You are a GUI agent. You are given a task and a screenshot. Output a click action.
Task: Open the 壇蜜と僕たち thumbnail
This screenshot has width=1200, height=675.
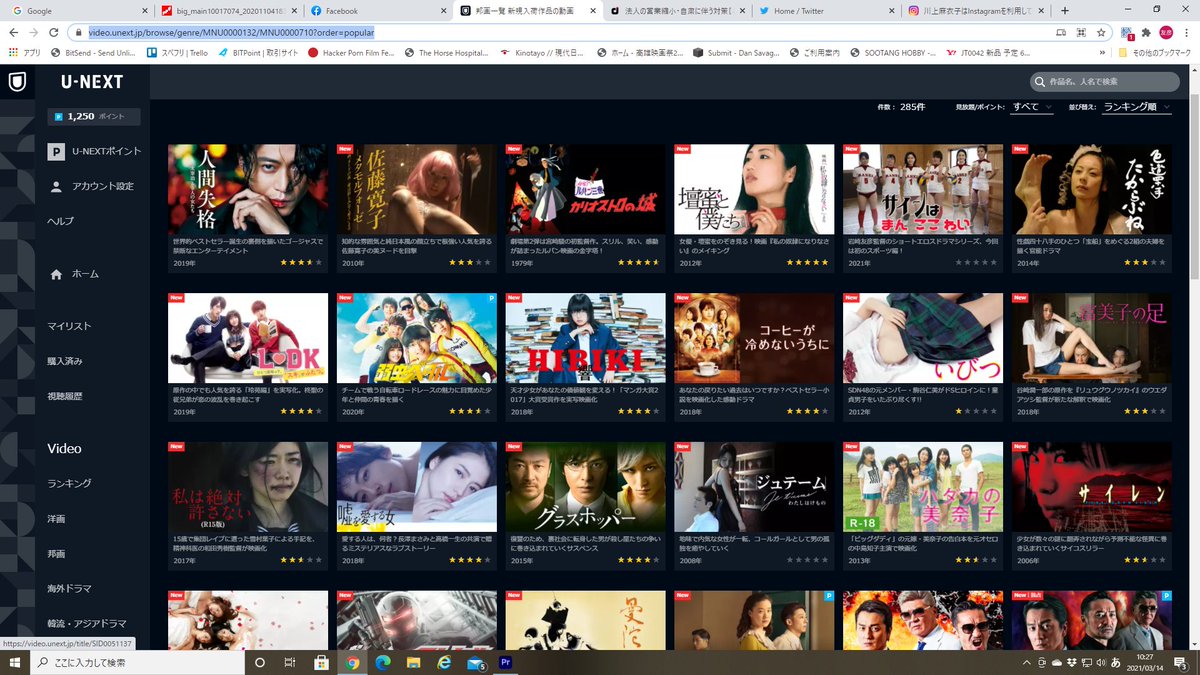point(755,189)
